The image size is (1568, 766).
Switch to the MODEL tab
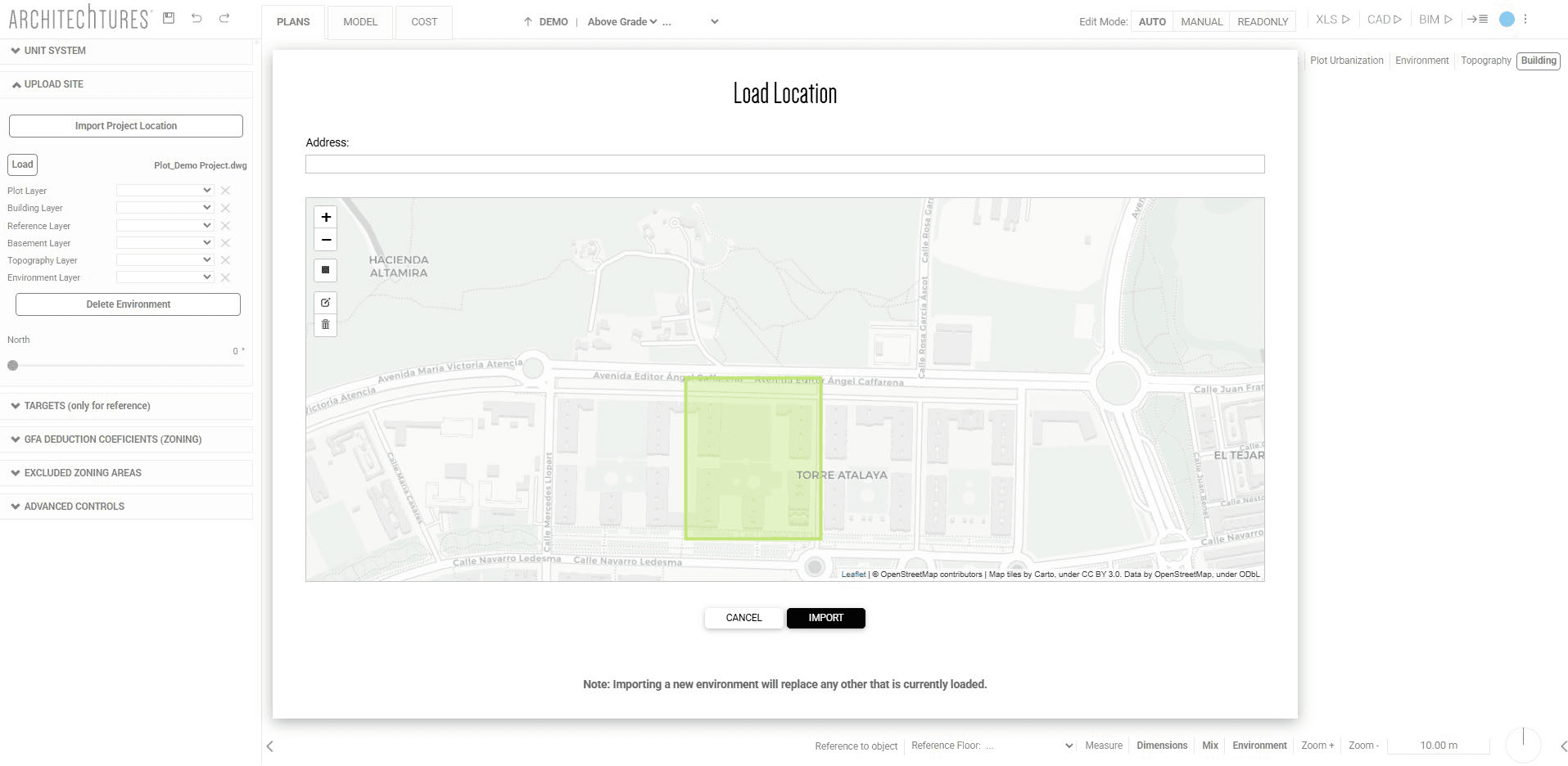[x=359, y=22]
